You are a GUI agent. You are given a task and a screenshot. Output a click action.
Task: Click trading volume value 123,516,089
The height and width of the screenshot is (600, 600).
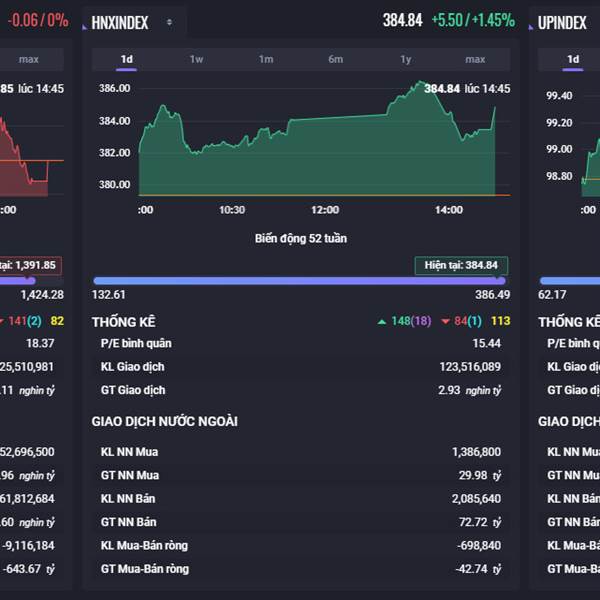(470, 367)
